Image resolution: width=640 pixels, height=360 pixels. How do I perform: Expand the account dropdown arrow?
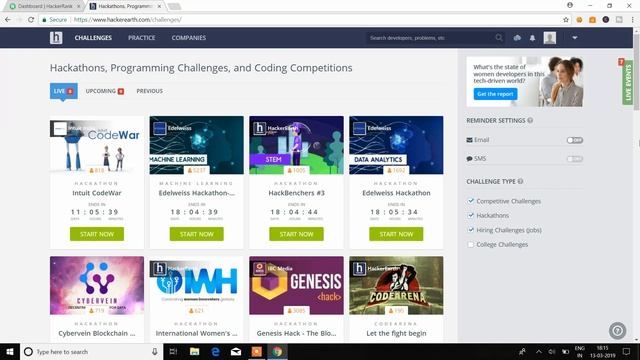click(x=575, y=38)
